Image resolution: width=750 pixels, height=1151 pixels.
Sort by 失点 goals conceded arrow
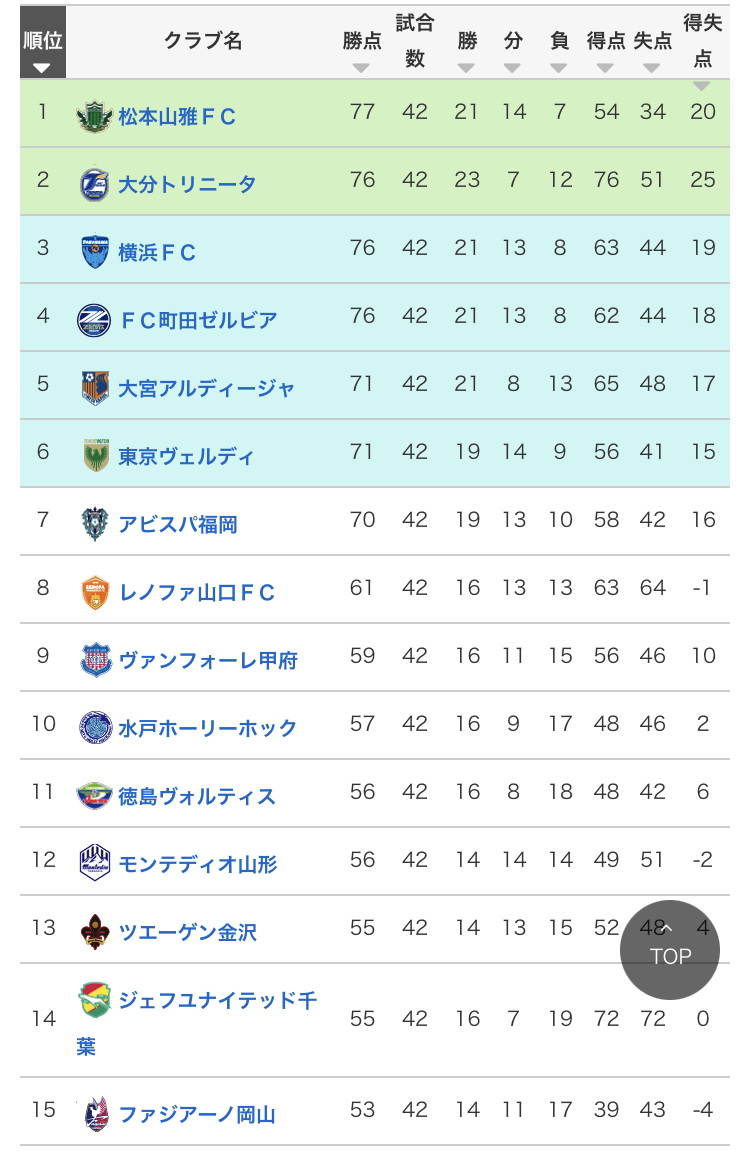[652, 68]
